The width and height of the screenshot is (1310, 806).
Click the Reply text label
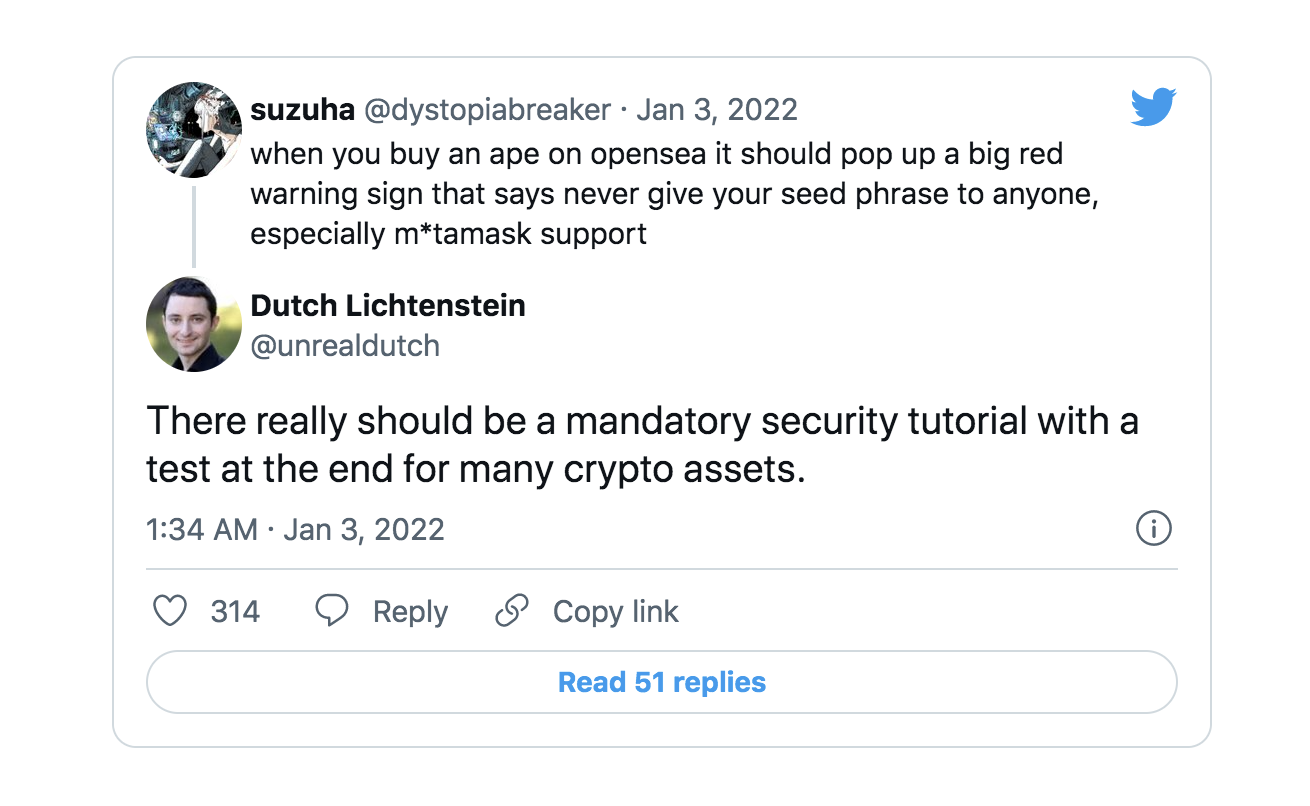[x=410, y=611]
